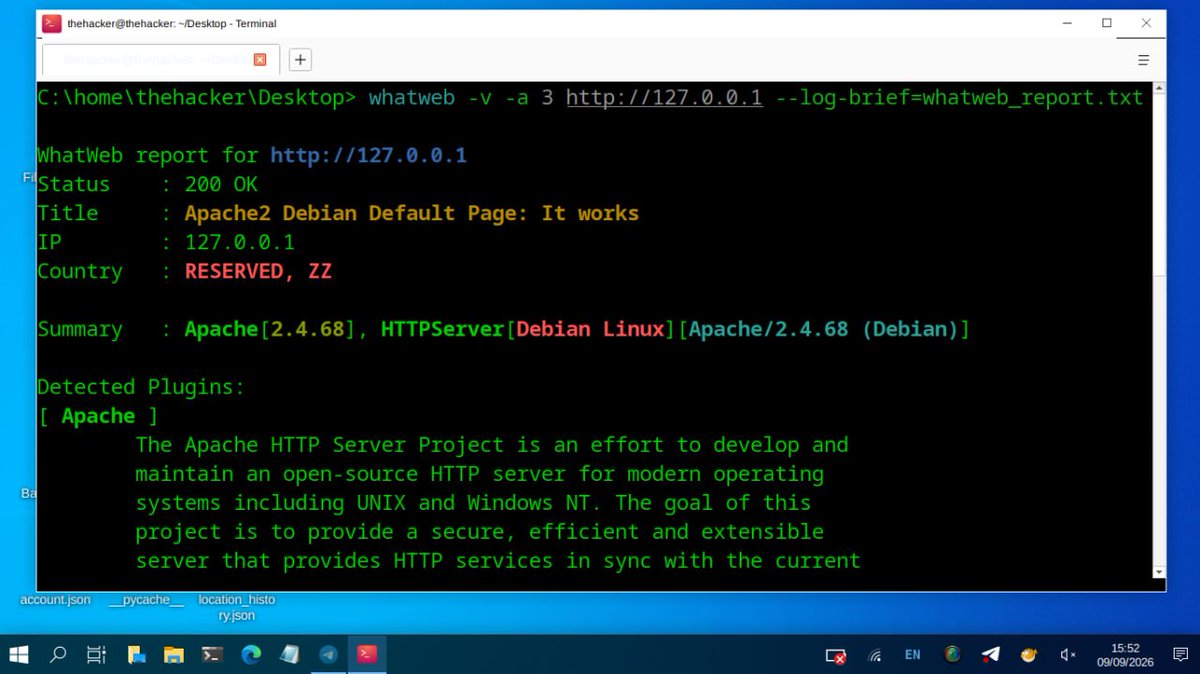
Task: Open the Windows Start menu
Action: point(19,655)
